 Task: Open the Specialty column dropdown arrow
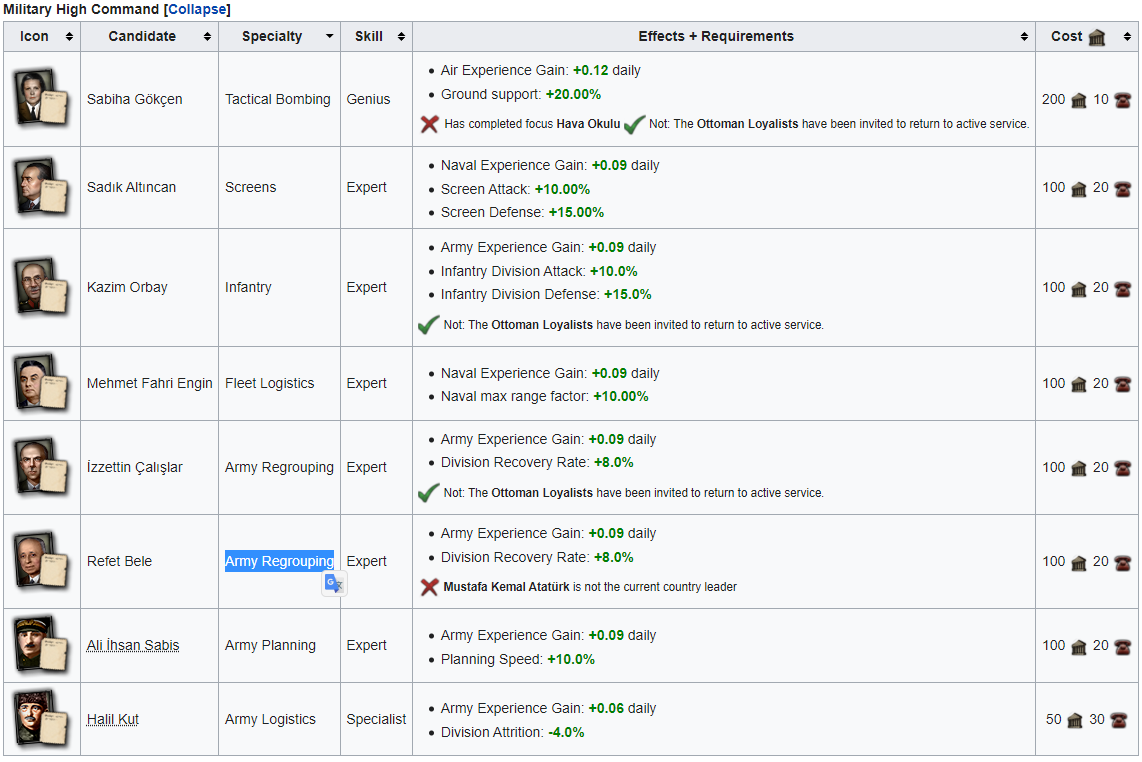tap(330, 36)
